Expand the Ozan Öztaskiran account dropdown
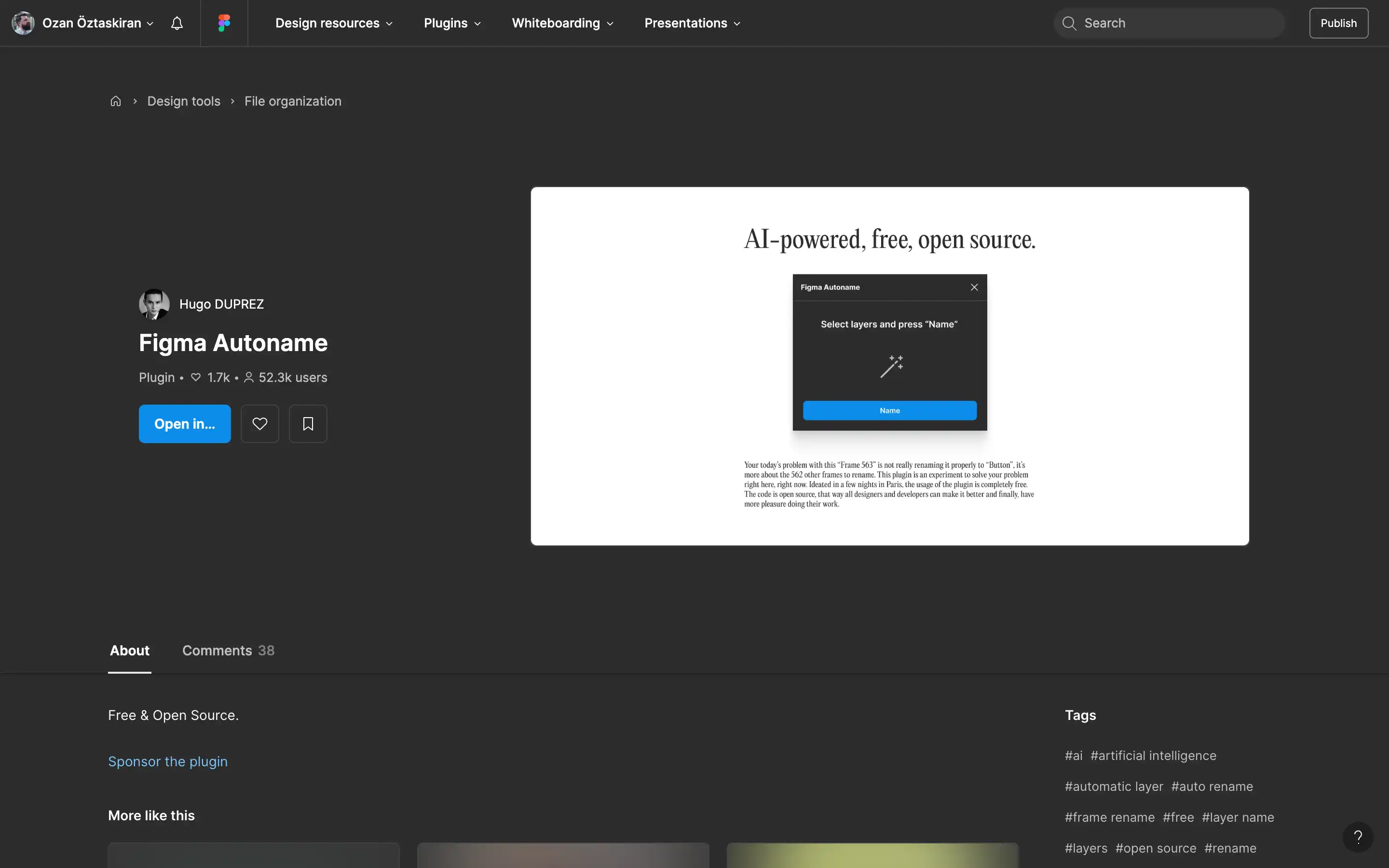Viewport: 1389px width, 868px height. (x=97, y=23)
